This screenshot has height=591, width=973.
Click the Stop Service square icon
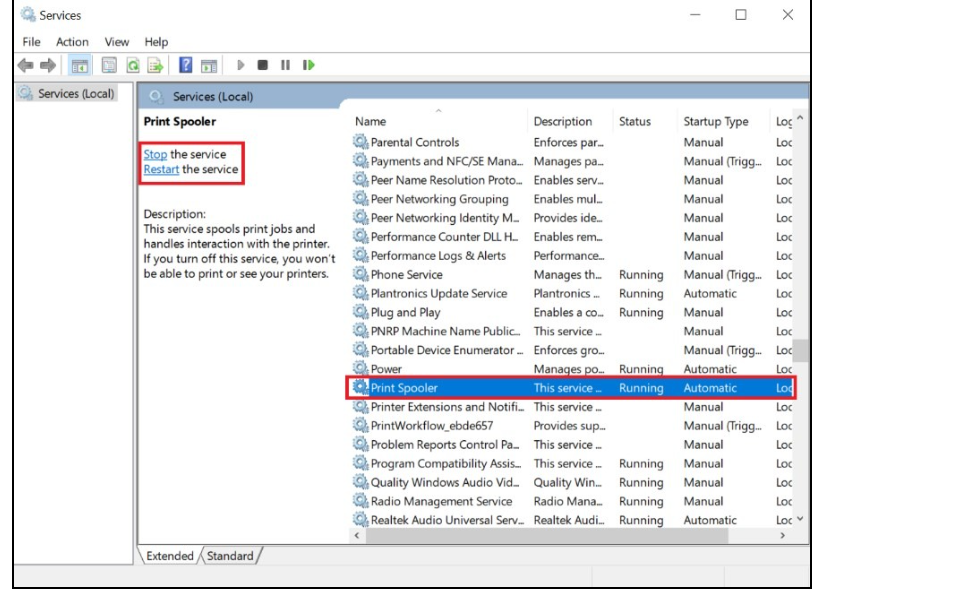(x=262, y=65)
